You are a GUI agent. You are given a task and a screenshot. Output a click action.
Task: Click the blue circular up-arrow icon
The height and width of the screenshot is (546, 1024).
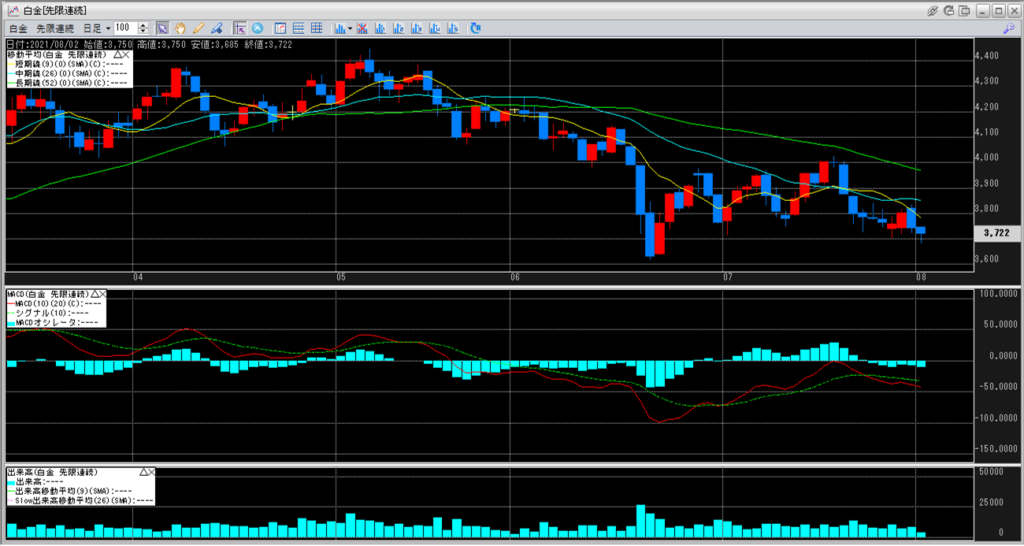click(x=257, y=28)
